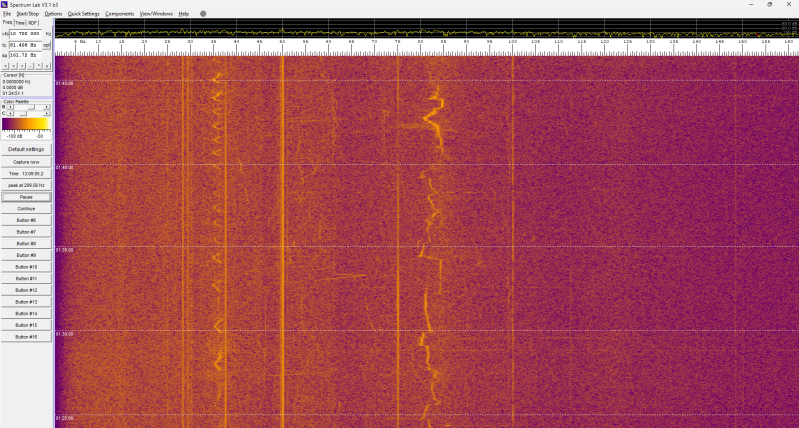The image size is (799, 428).
Task: Click Button #14
Action: [26, 313]
